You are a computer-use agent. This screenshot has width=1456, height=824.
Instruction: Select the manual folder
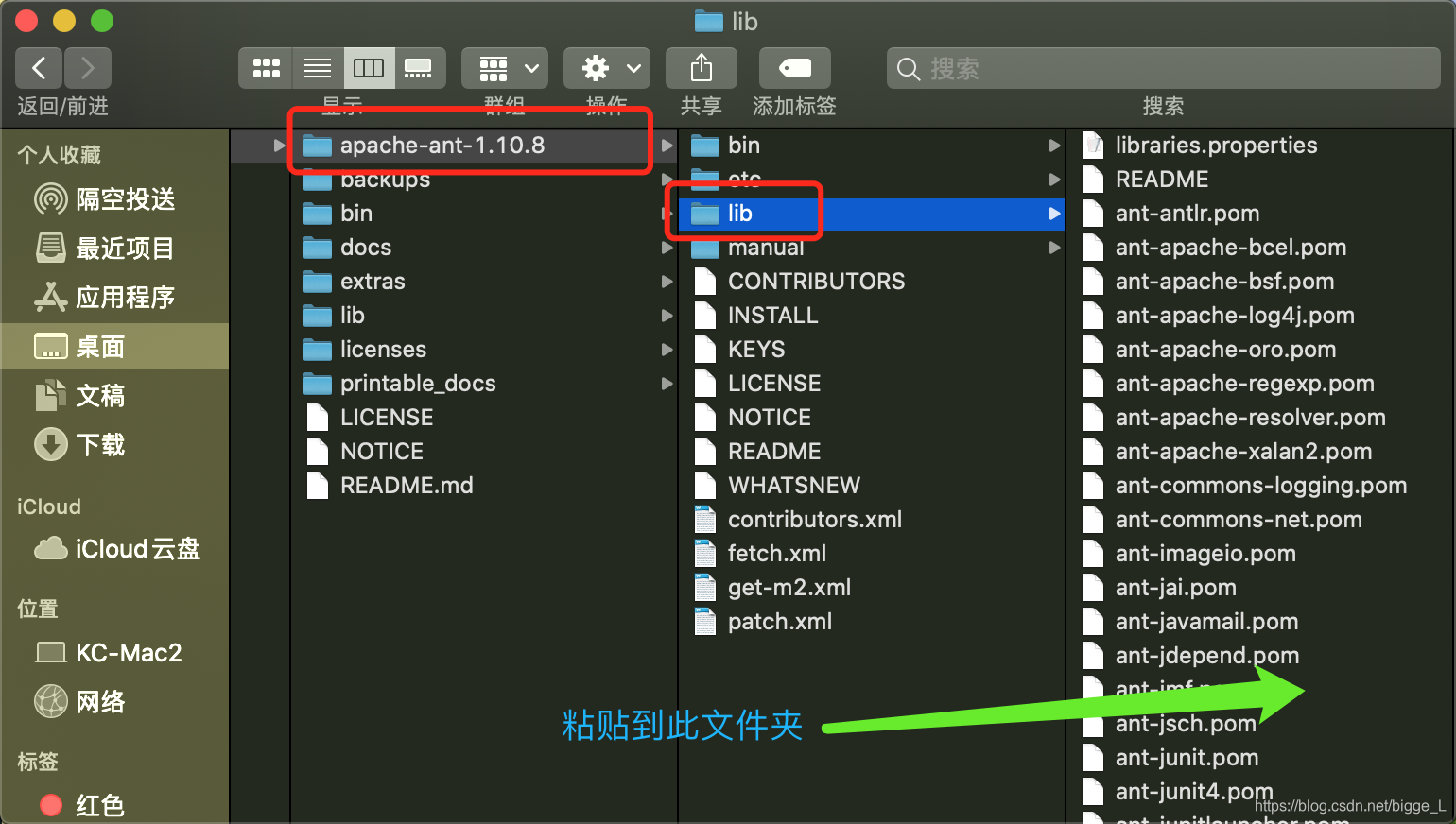[872, 248]
